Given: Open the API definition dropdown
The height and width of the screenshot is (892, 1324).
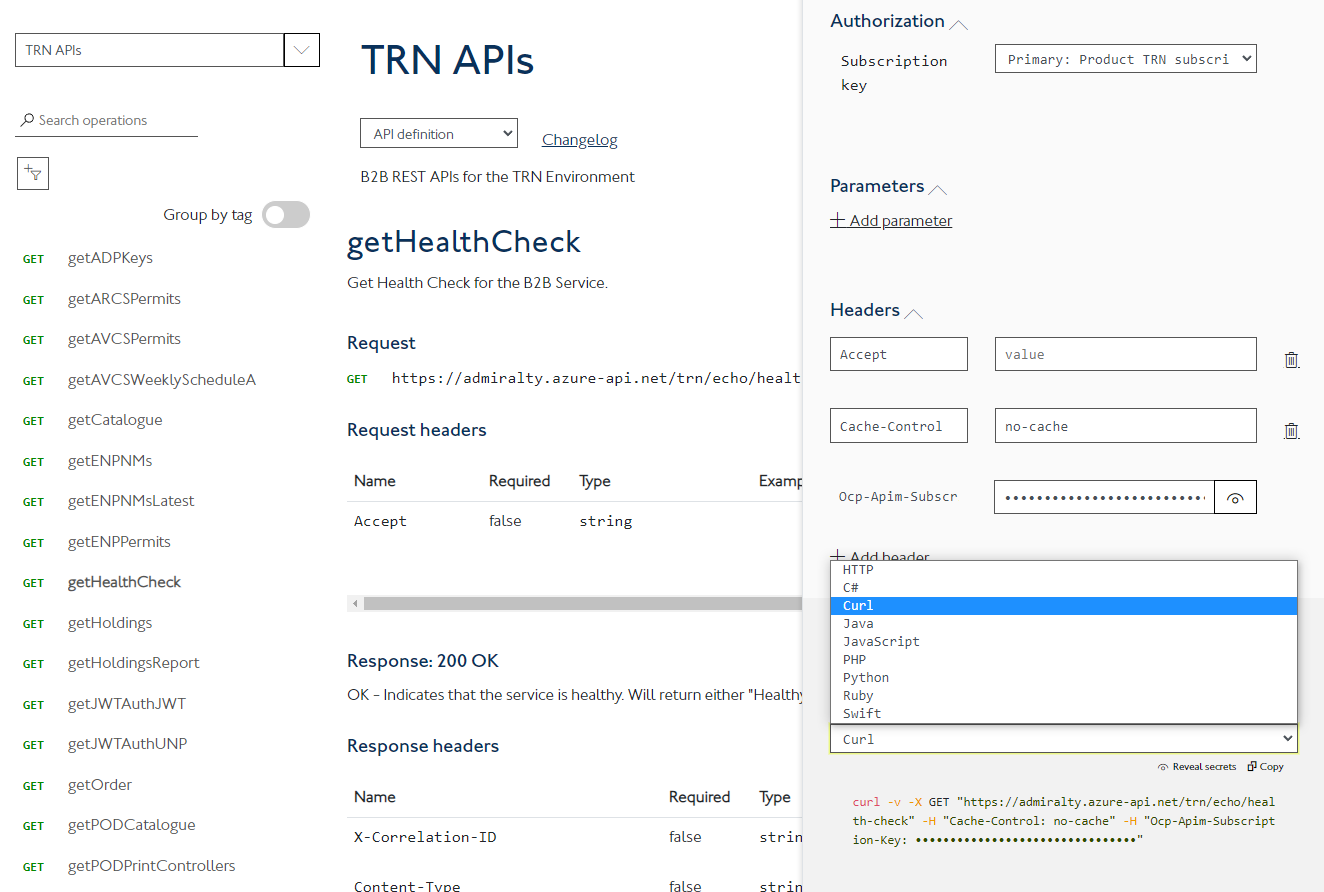Looking at the screenshot, I should [438, 134].
